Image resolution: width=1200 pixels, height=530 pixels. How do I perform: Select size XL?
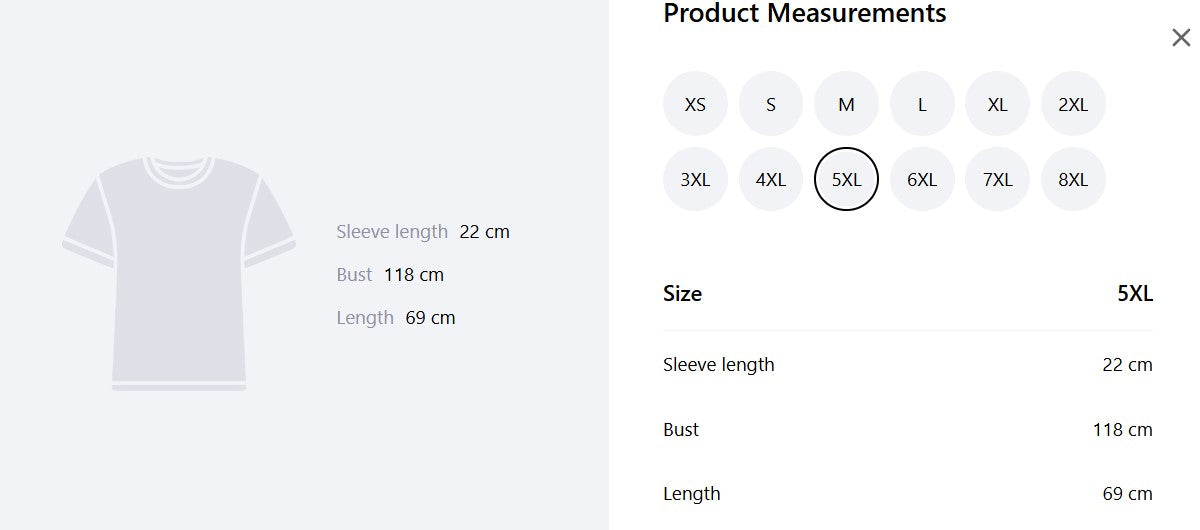(997, 104)
